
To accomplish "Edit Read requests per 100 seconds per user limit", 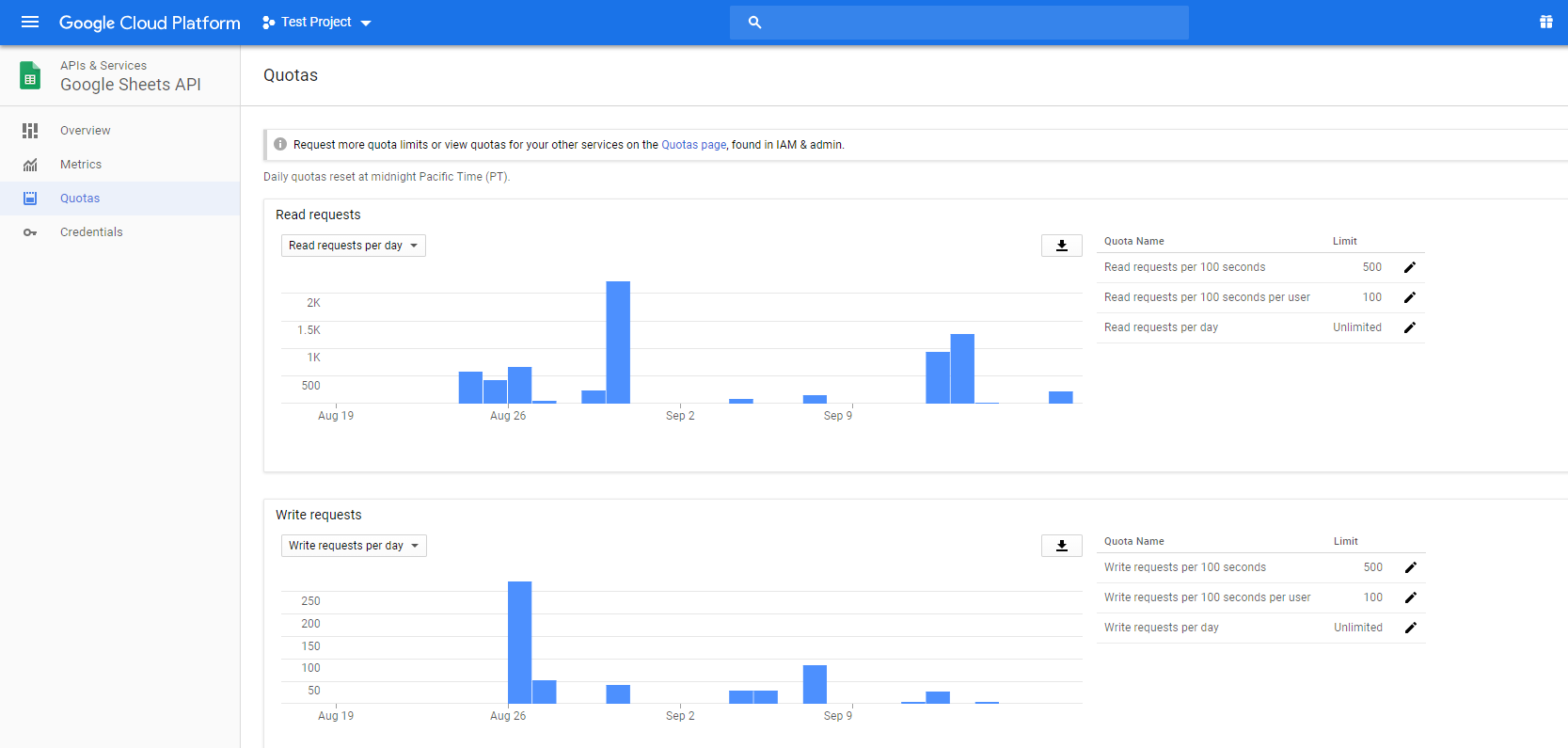I will pos(1409,297).
